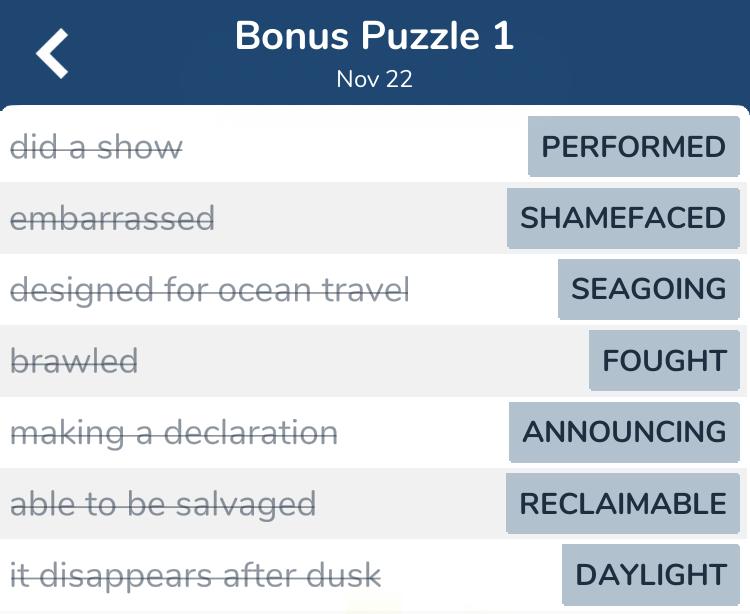This screenshot has width=750, height=614.
Task: Click the Bonus Puzzle 1 title
Action: tap(375, 36)
